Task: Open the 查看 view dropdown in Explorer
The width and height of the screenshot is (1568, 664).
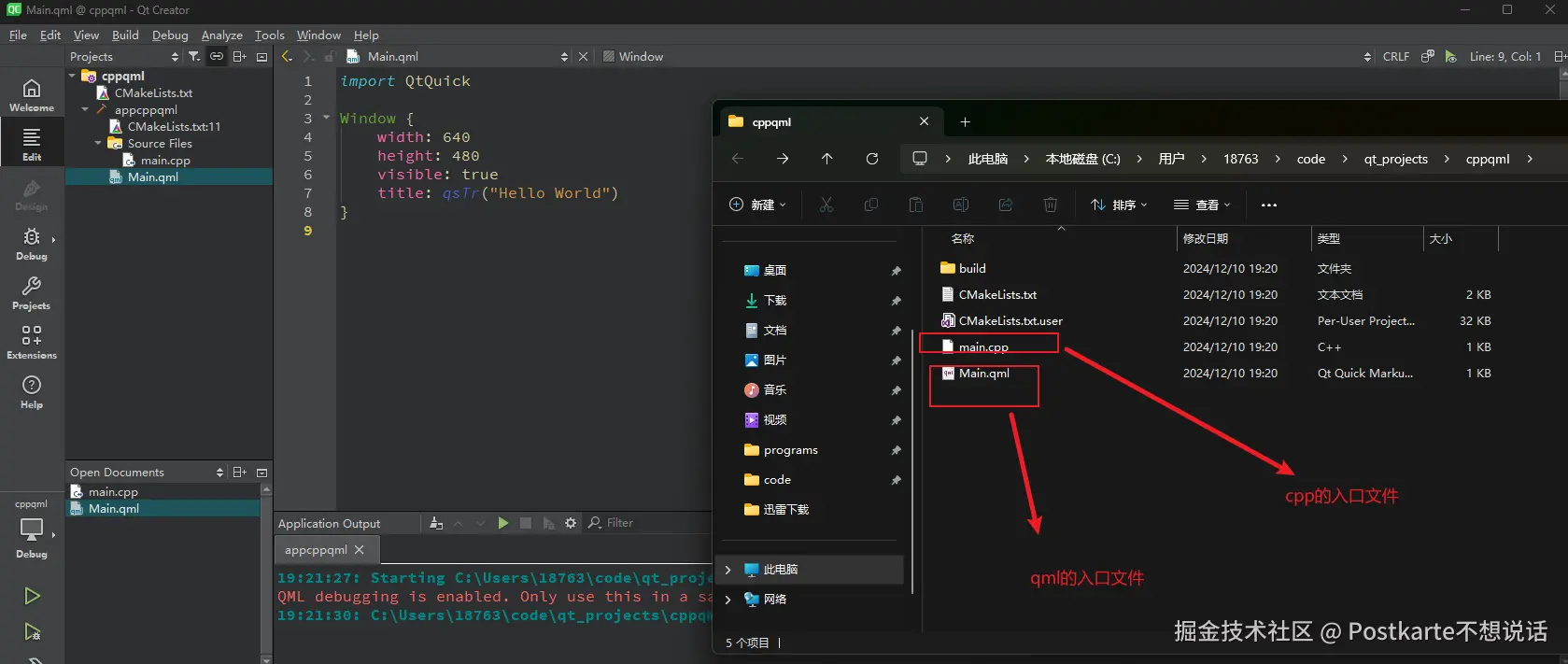Action: pyautogui.click(x=1202, y=205)
